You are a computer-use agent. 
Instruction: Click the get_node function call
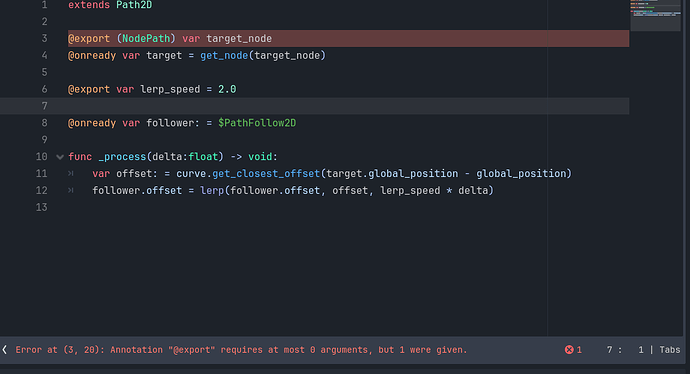tap(224, 55)
